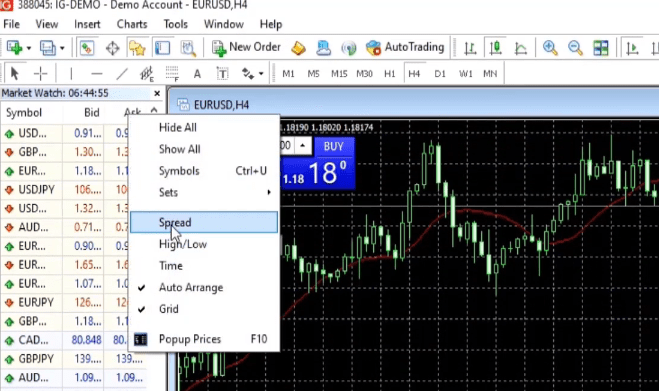Screen dimensions: 659x391
Task: Click the zoom in magnifier icon
Action: [x=550, y=48]
